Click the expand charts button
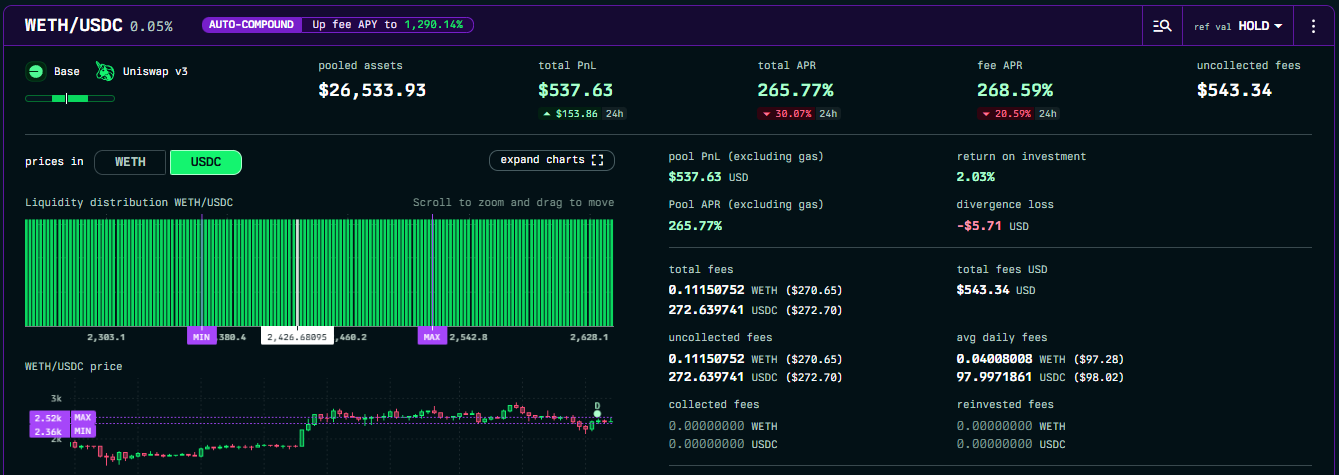The image size is (1339, 475). [x=551, y=160]
